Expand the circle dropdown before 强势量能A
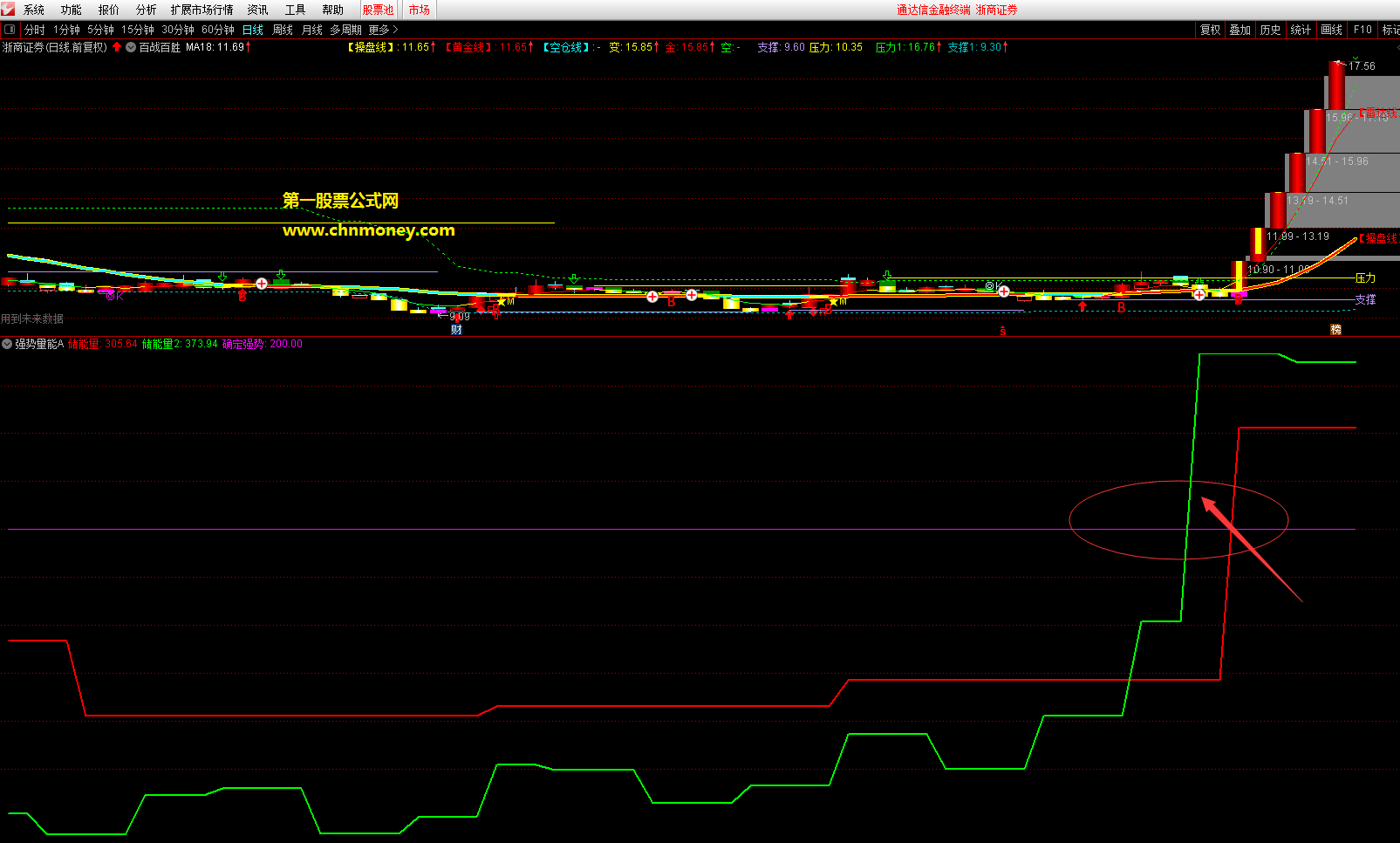Screen dimensions: 1400x843 pos(7,344)
